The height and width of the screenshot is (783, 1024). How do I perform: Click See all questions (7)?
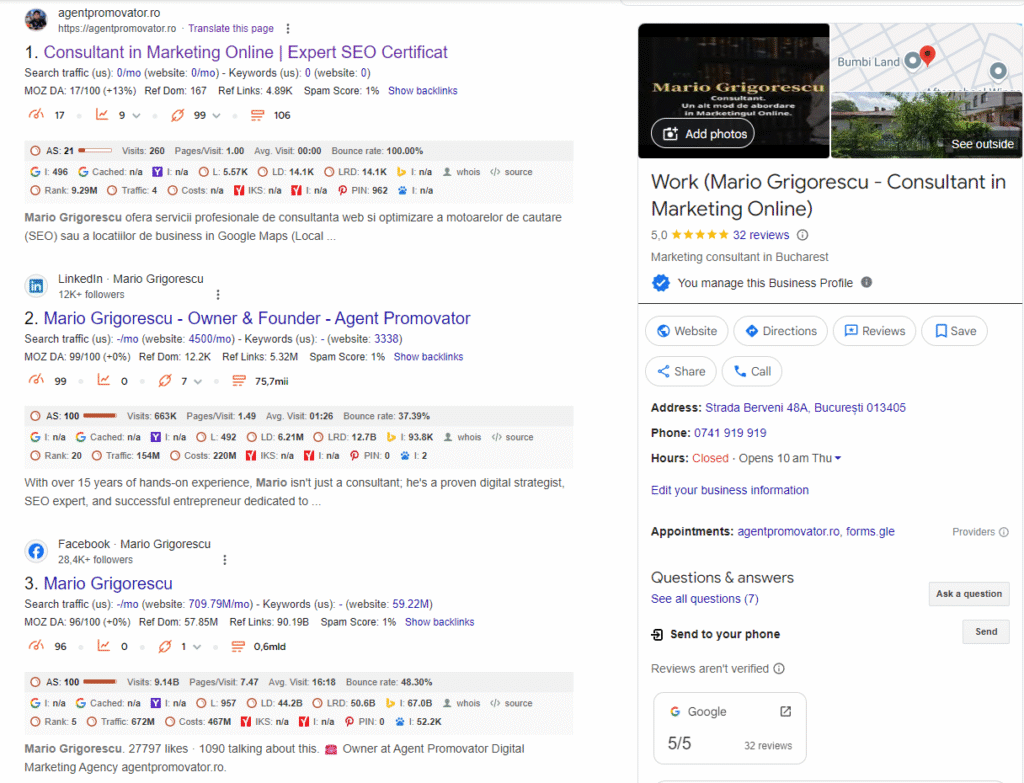(705, 599)
